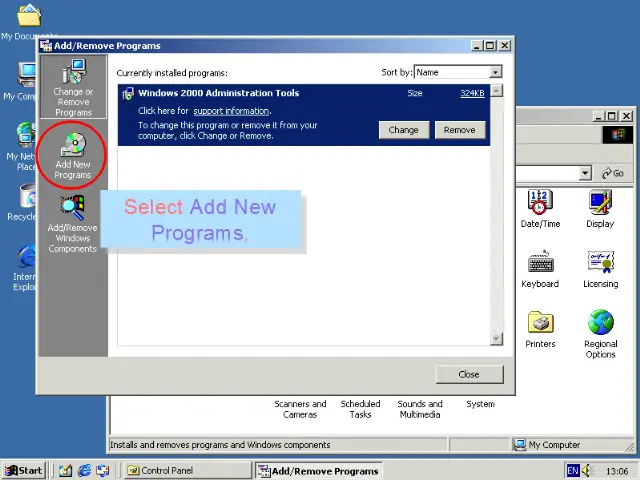This screenshot has height=480, width=640.
Task: Open Control Panel address bar dropdown arrow
Action: 585,173
